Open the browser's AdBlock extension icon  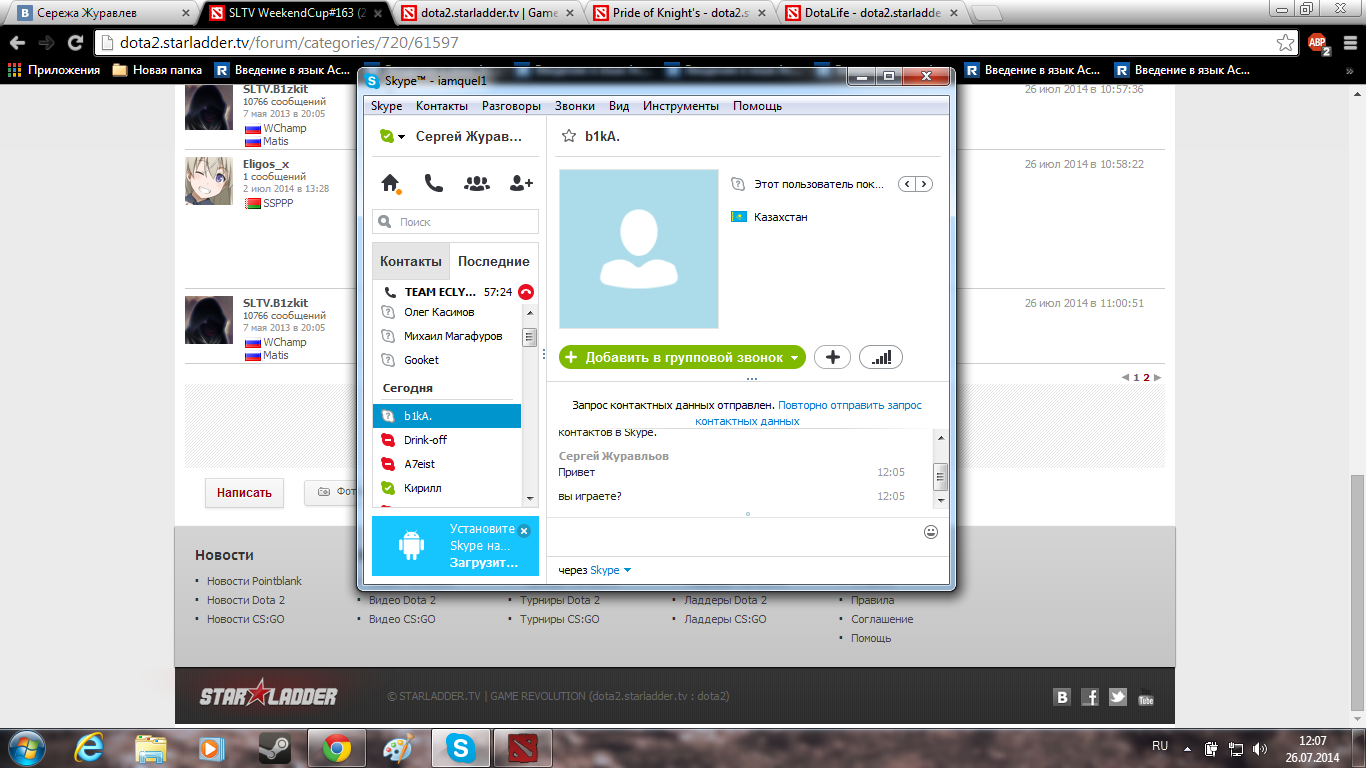pyautogui.click(x=1317, y=43)
